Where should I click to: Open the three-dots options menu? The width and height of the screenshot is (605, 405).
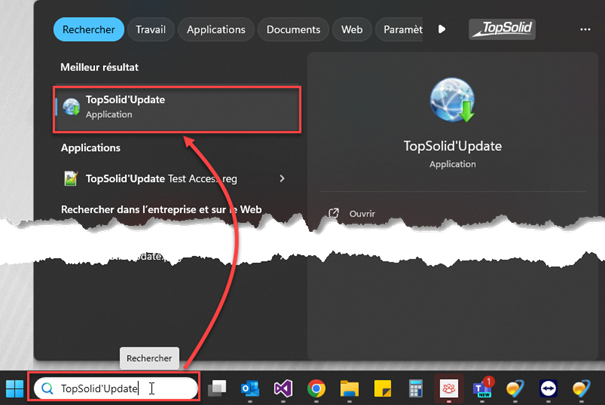585,30
